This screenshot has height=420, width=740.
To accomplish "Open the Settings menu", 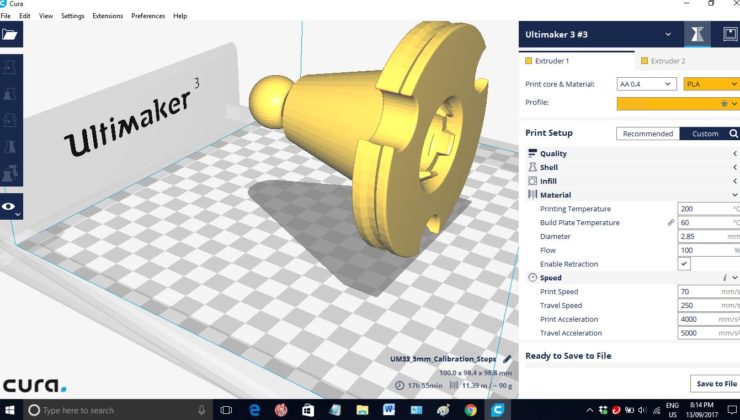I will (x=73, y=16).
